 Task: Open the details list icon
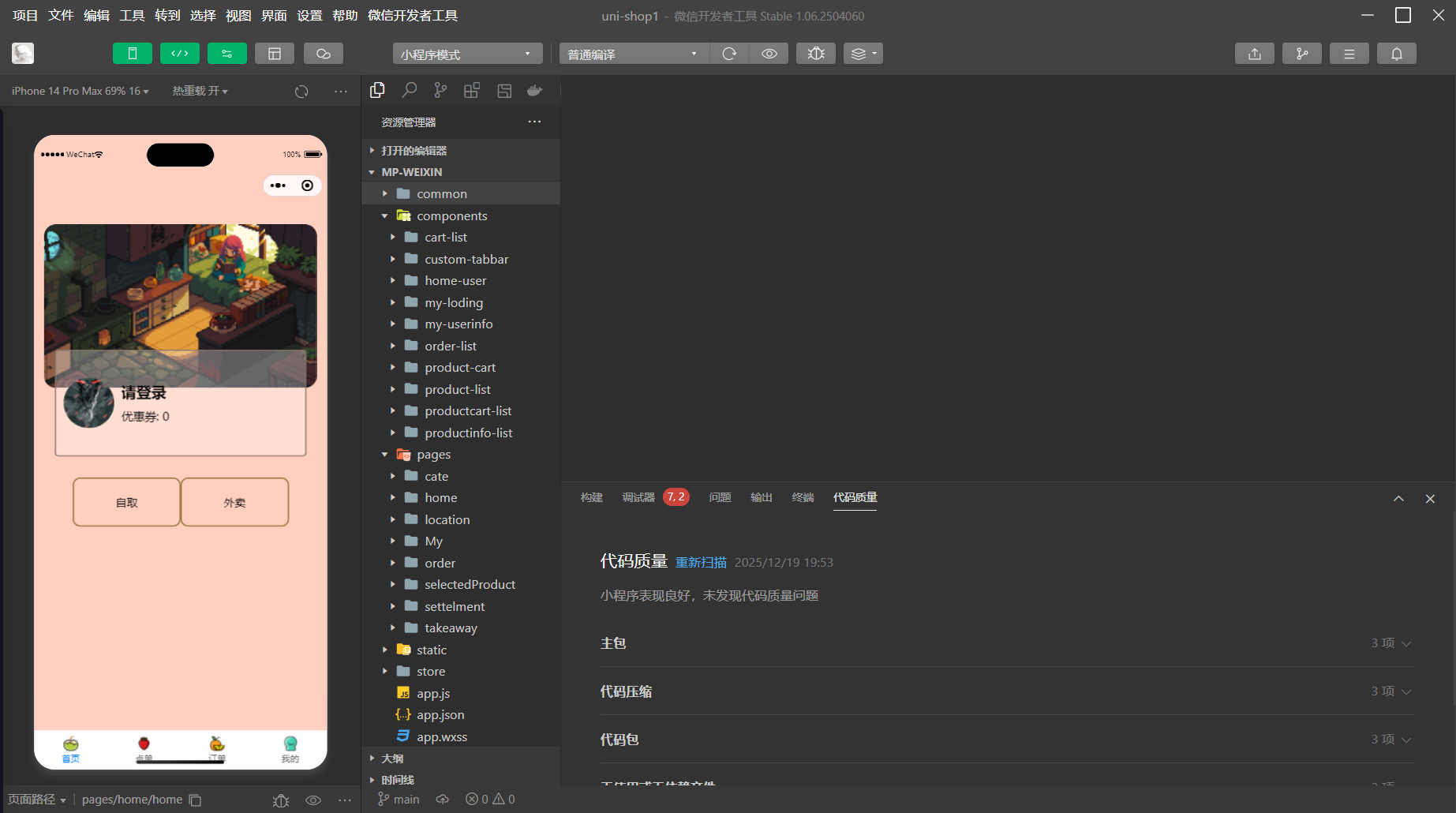[1349, 54]
